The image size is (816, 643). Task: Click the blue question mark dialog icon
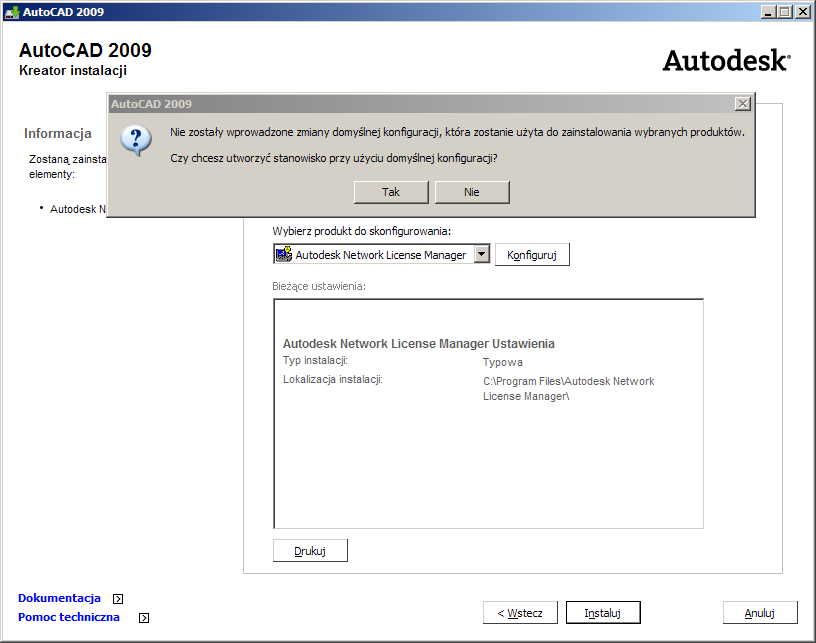(136, 140)
